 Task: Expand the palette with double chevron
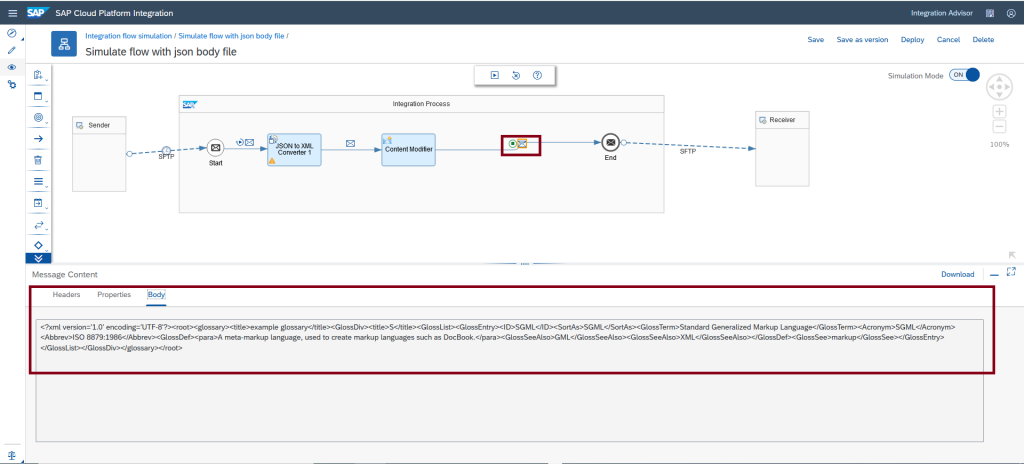(38, 258)
